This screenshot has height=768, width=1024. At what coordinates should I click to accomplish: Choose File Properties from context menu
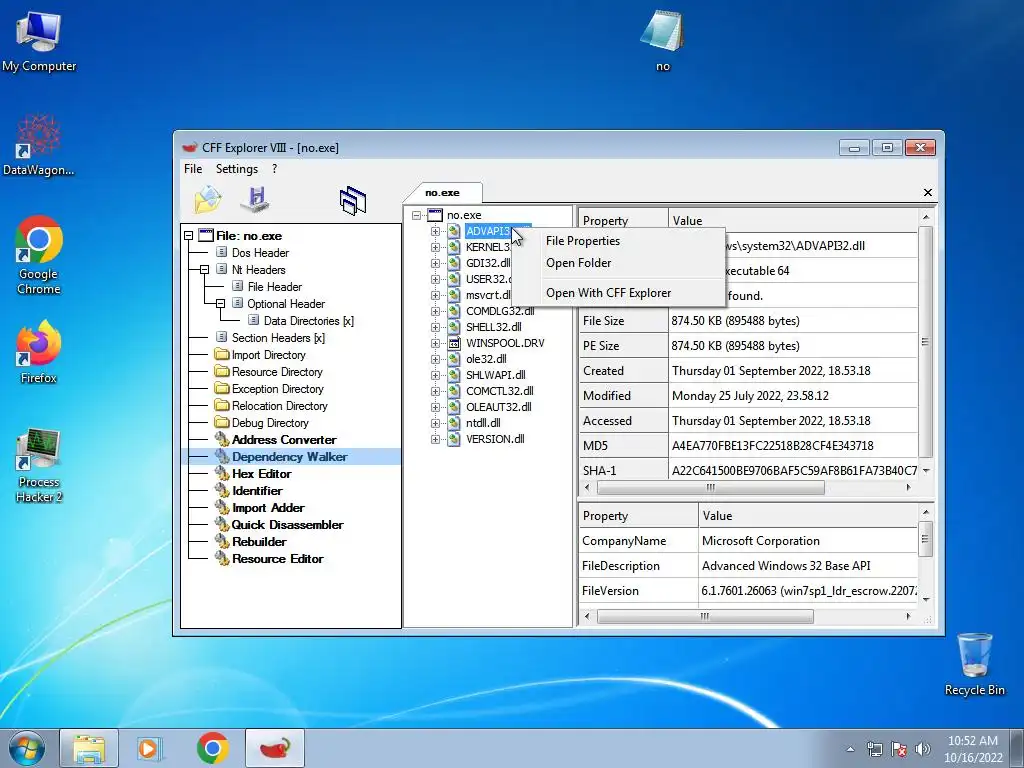[619, 241]
